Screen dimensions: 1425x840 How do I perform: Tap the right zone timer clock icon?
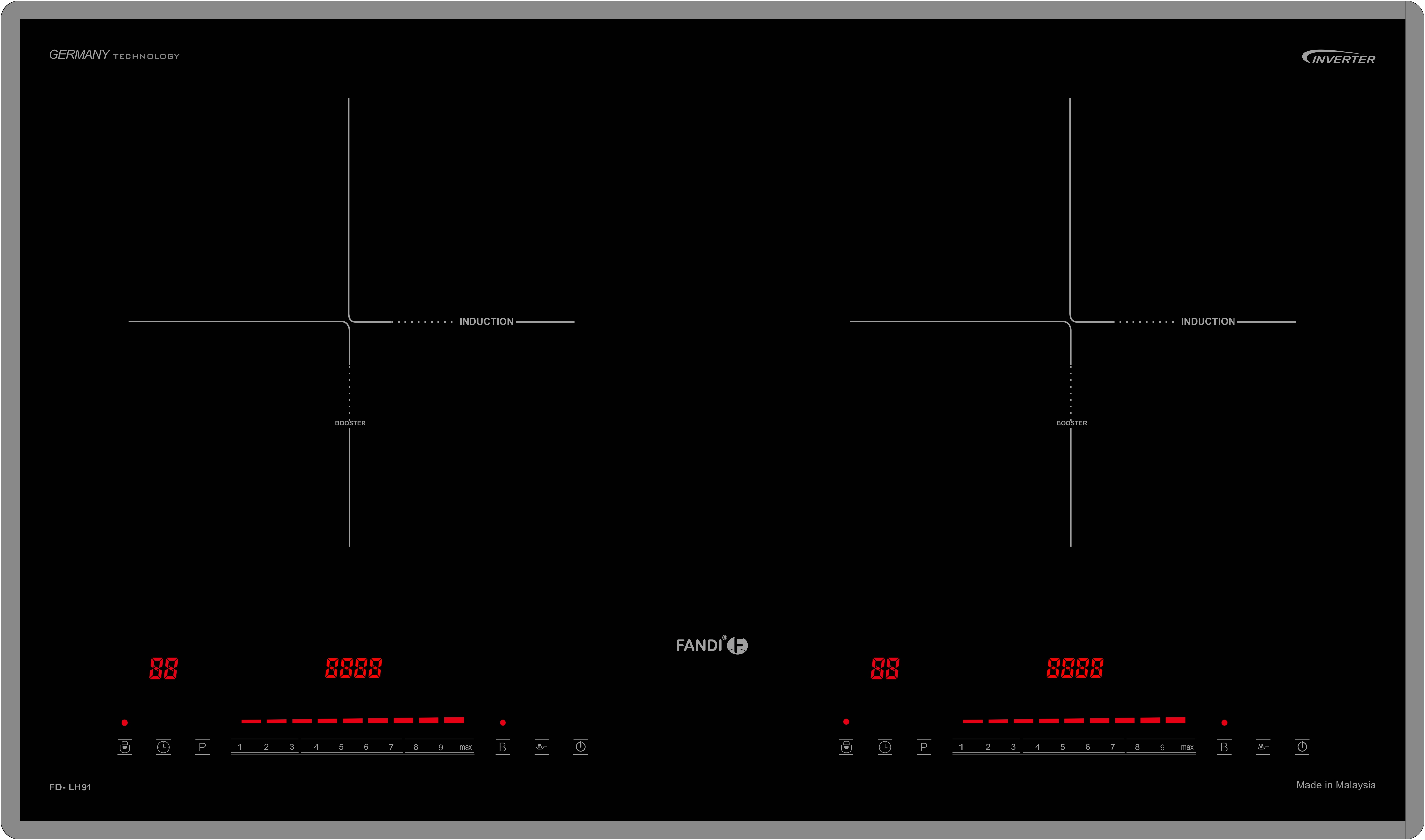[x=885, y=747]
